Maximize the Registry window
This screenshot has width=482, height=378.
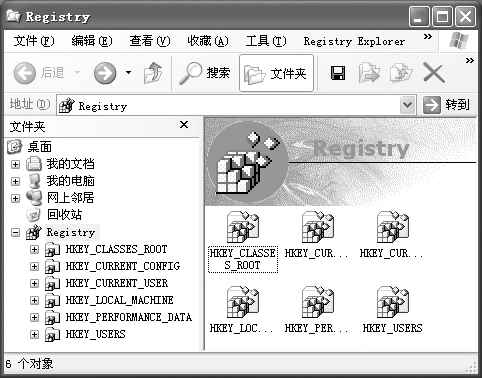[442, 17]
